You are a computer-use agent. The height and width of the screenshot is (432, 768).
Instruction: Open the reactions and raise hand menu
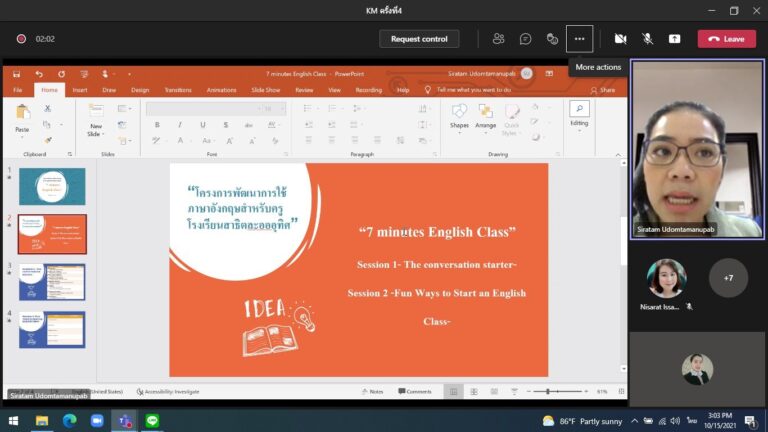point(552,39)
